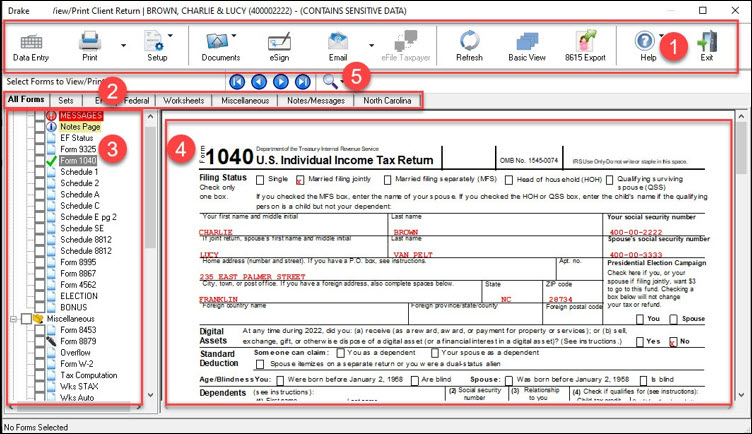
Task: Switch to the Sets tab
Action: pyautogui.click(x=66, y=101)
